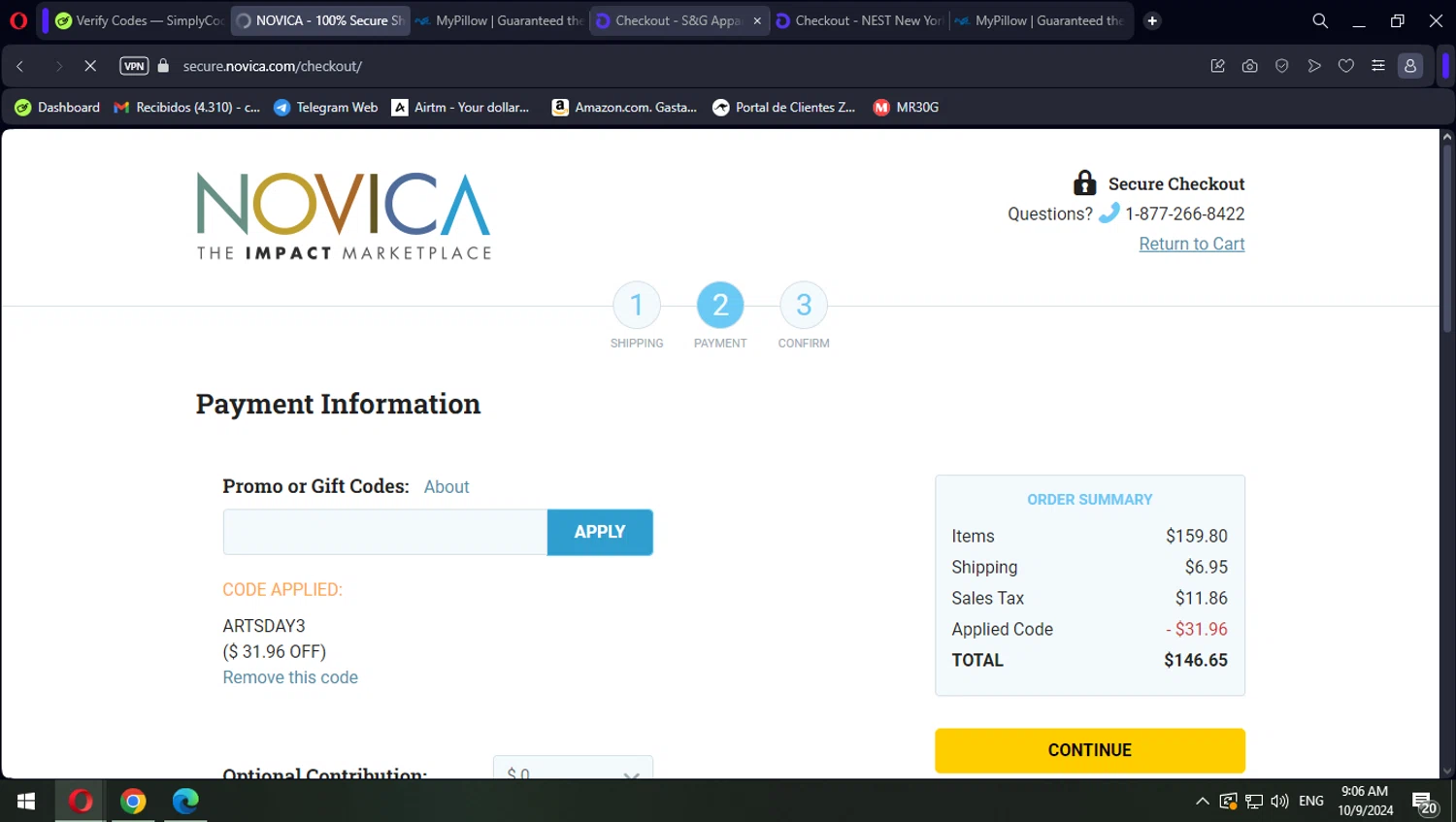Open the MR30G bookmark
Image resolution: width=1456 pixels, height=822 pixels.
pyautogui.click(x=907, y=108)
